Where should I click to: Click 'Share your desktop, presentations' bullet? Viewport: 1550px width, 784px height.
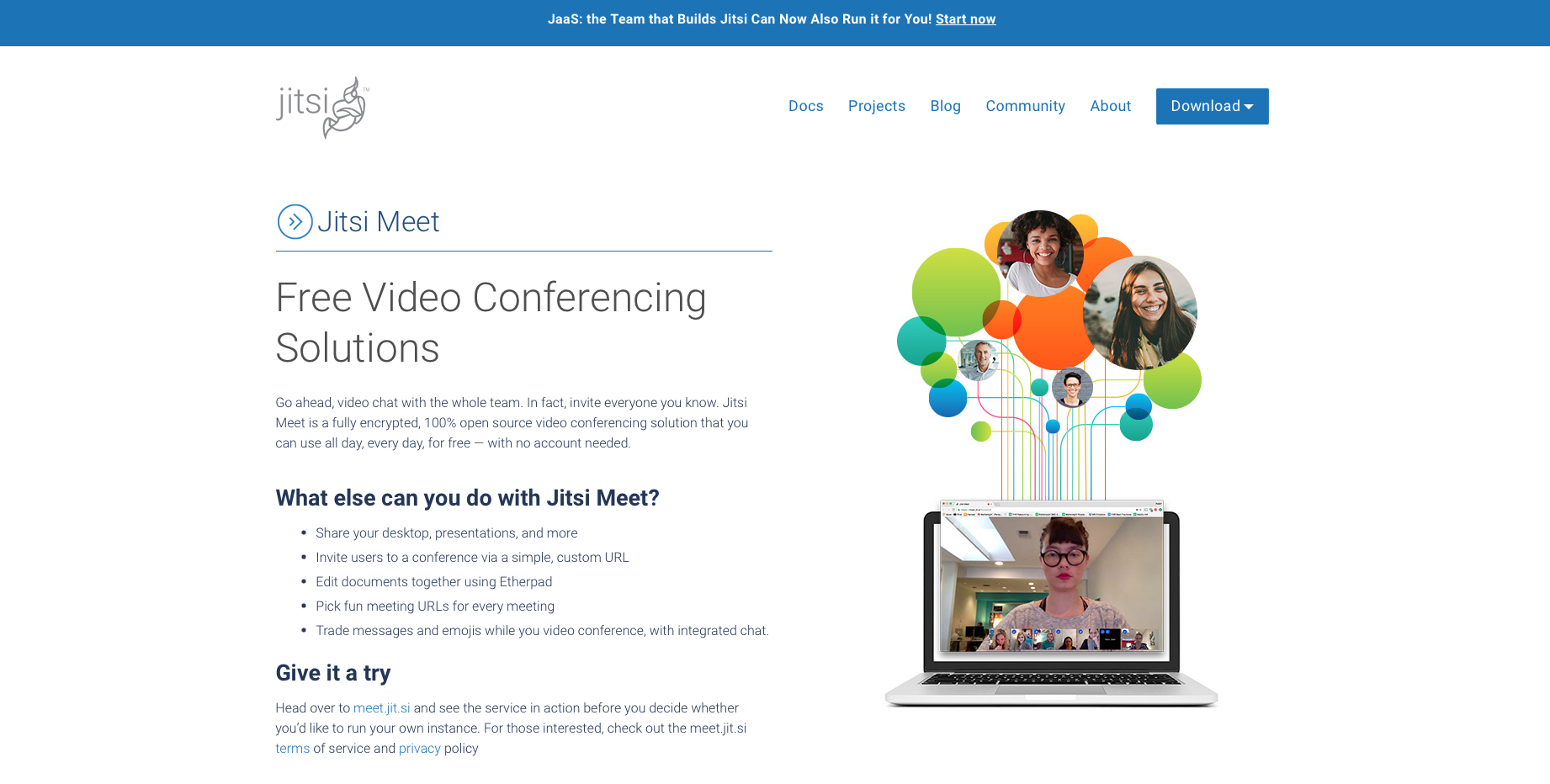(447, 533)
